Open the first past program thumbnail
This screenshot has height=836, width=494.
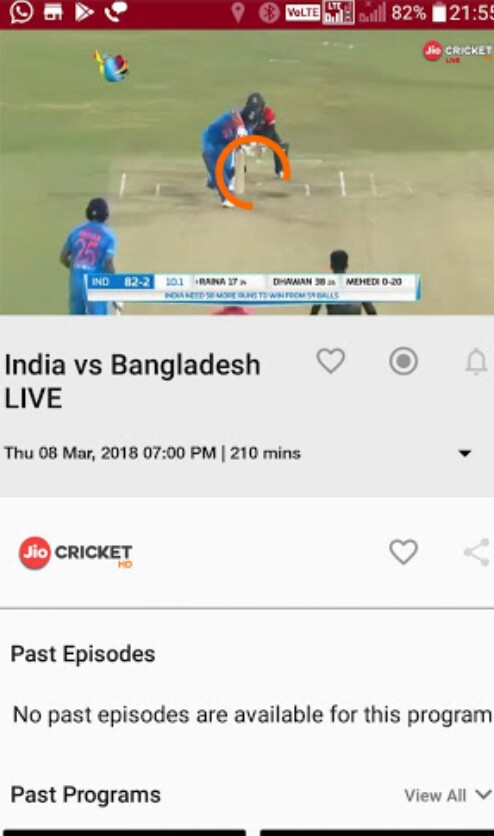tap(123, 832)
